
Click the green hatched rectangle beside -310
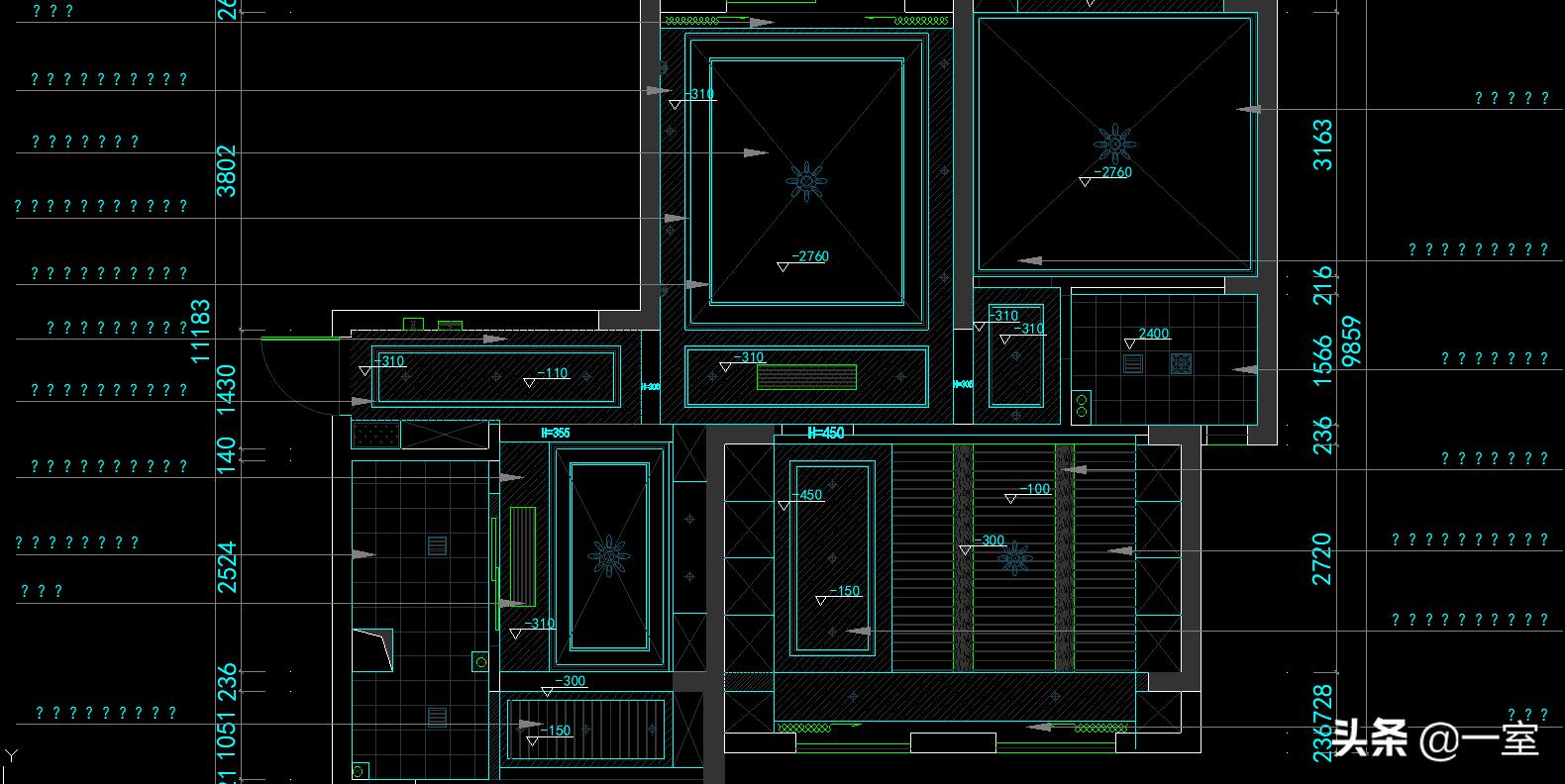tap(806, 377)
